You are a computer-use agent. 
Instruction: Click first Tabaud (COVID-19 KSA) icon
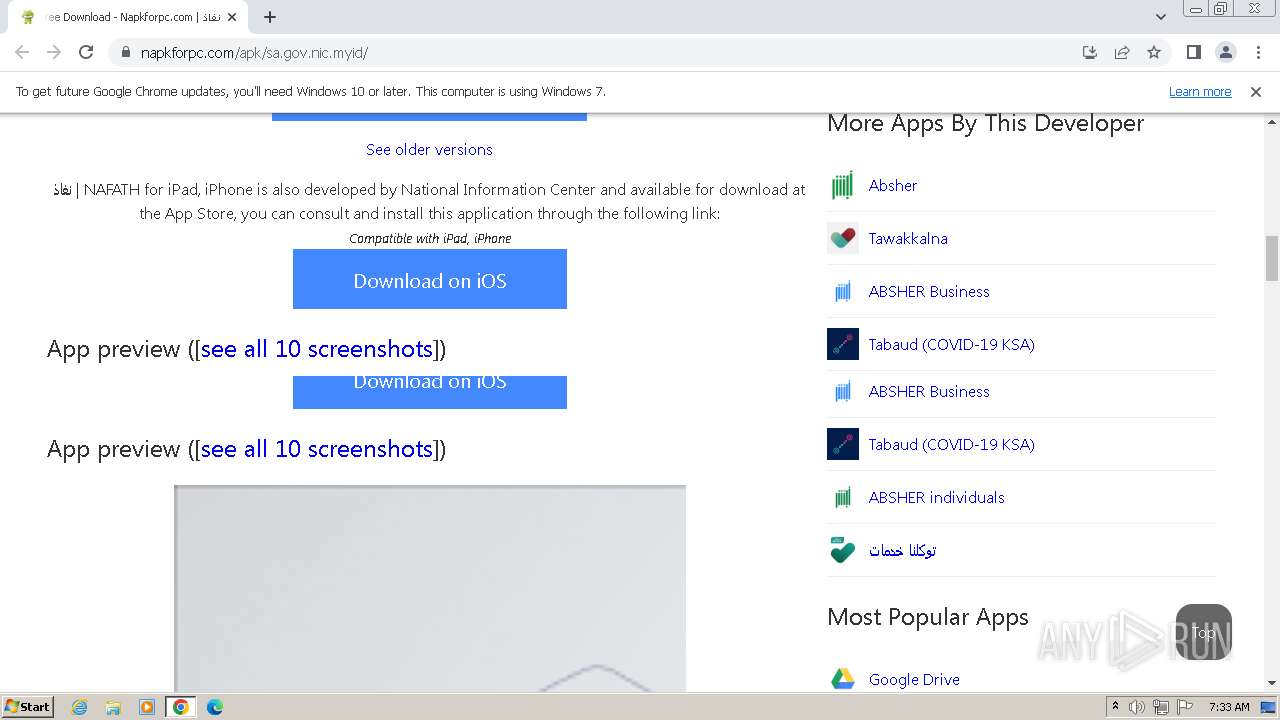point(843,344)
